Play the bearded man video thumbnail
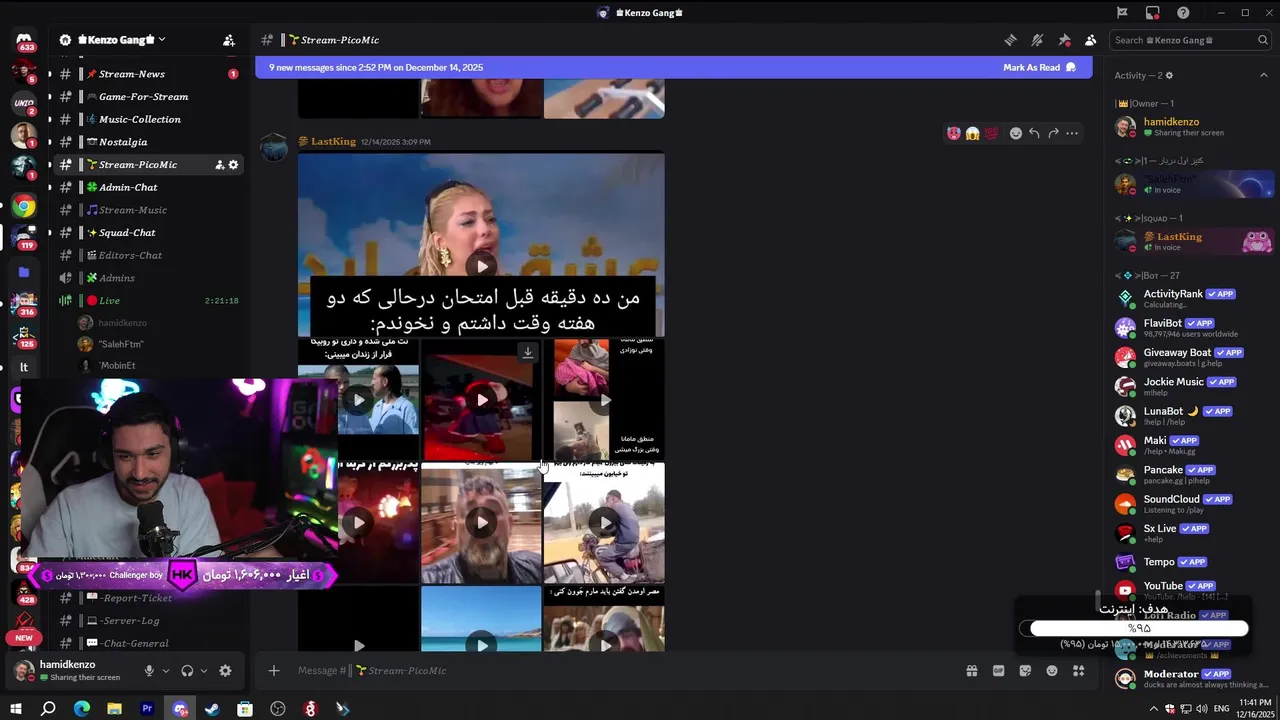The image size is (1280, 720). pos(481,522)
